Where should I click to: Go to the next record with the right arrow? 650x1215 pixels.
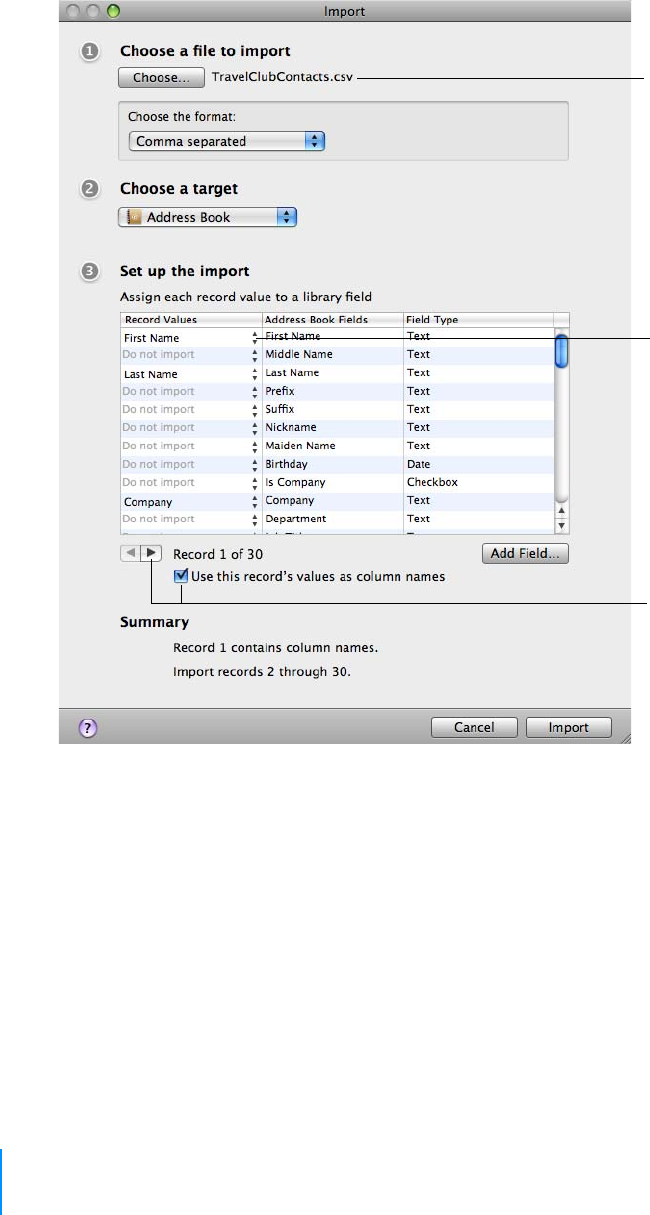coord(152,552)
